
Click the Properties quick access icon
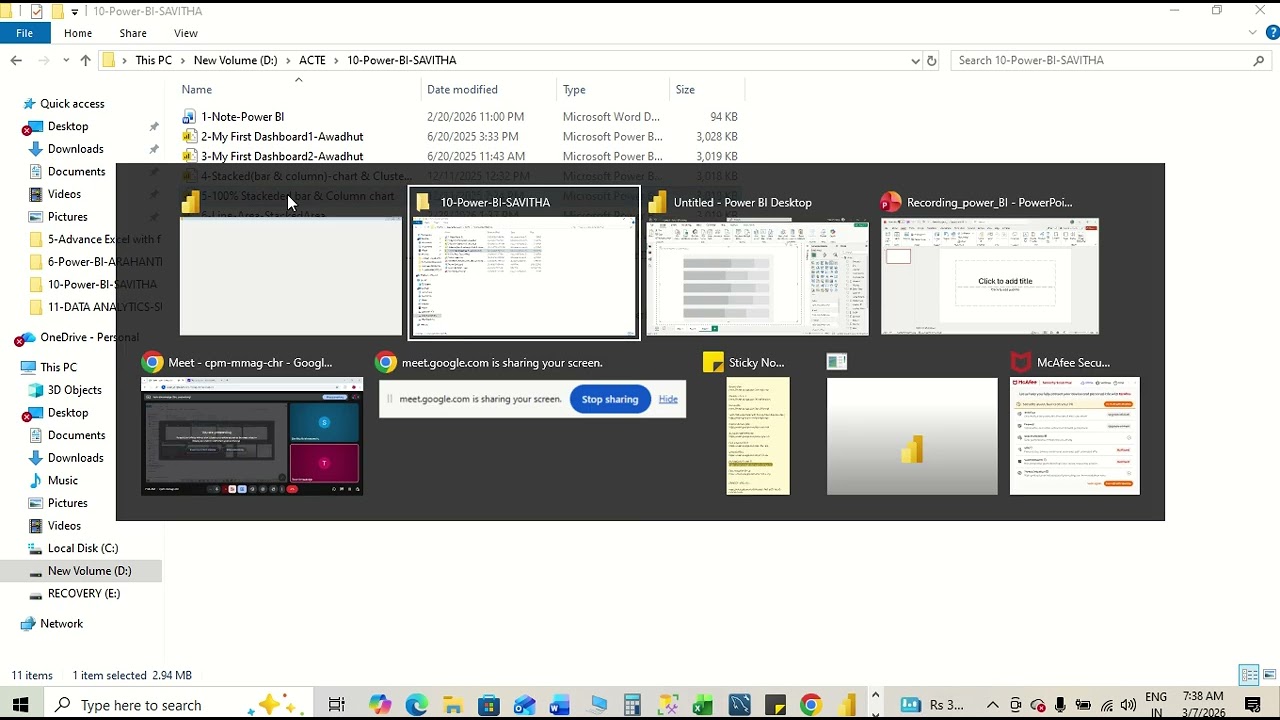[x=37, y=11]
